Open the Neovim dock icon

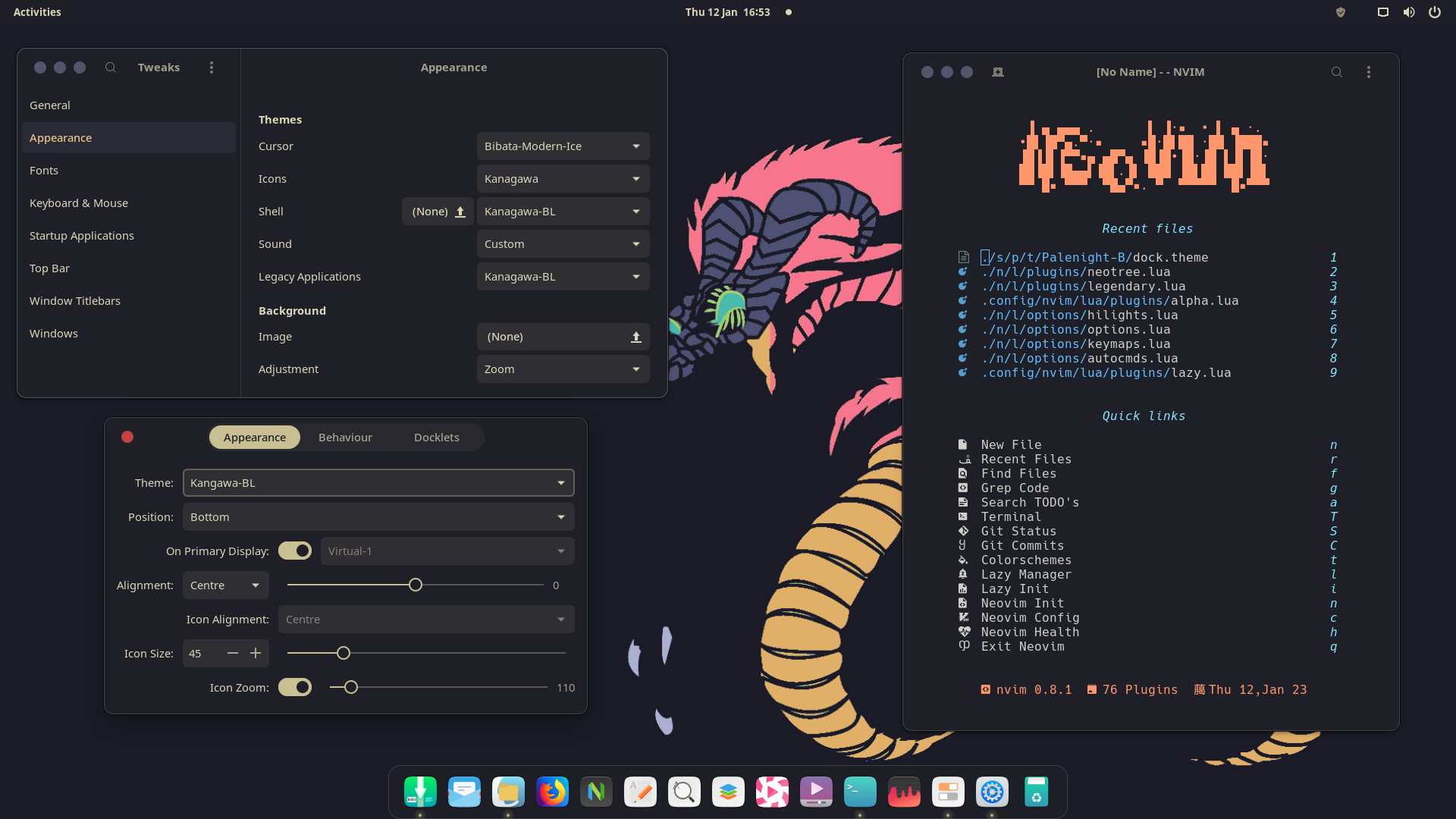596,792
